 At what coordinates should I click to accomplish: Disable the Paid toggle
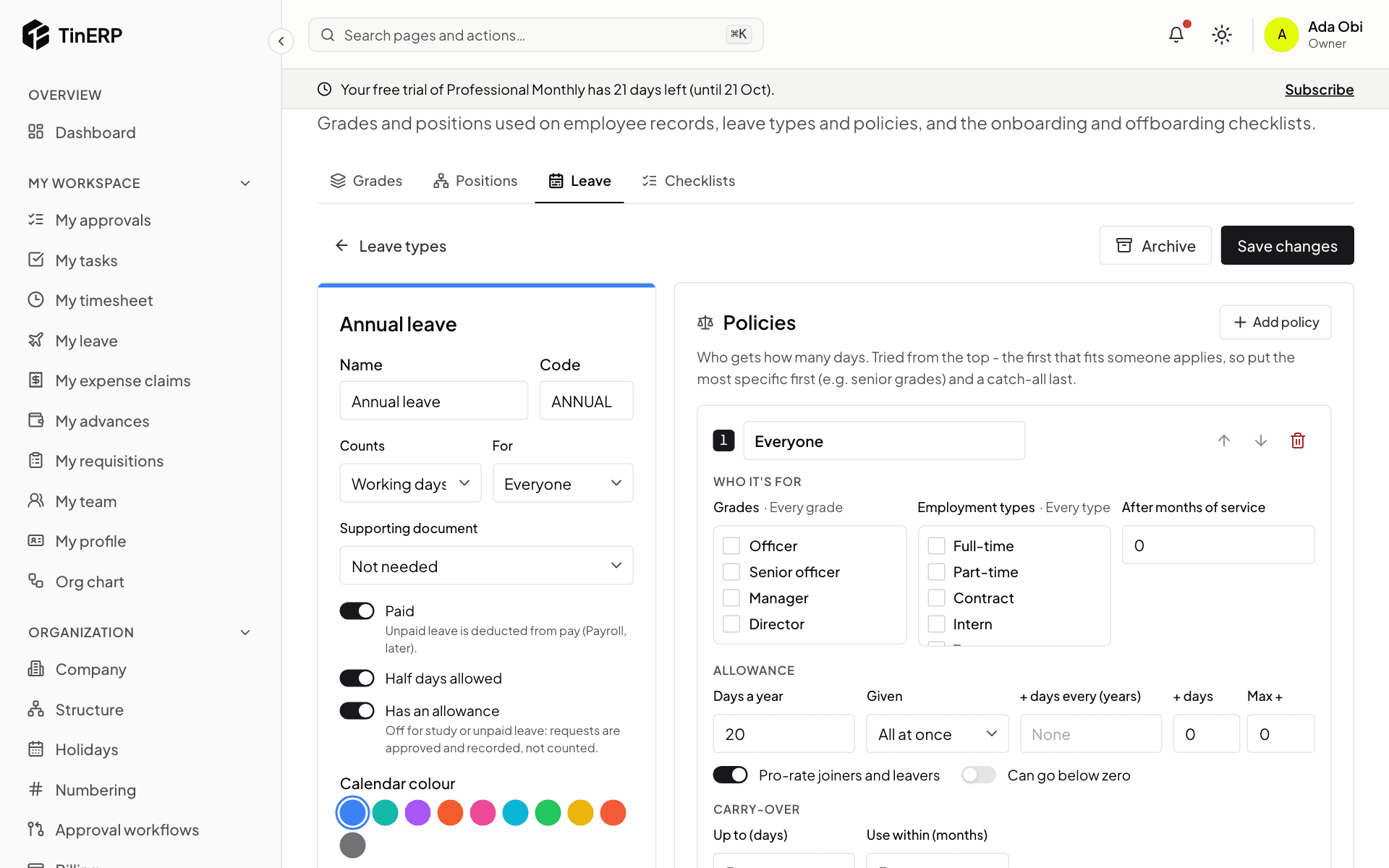(357, 611)
